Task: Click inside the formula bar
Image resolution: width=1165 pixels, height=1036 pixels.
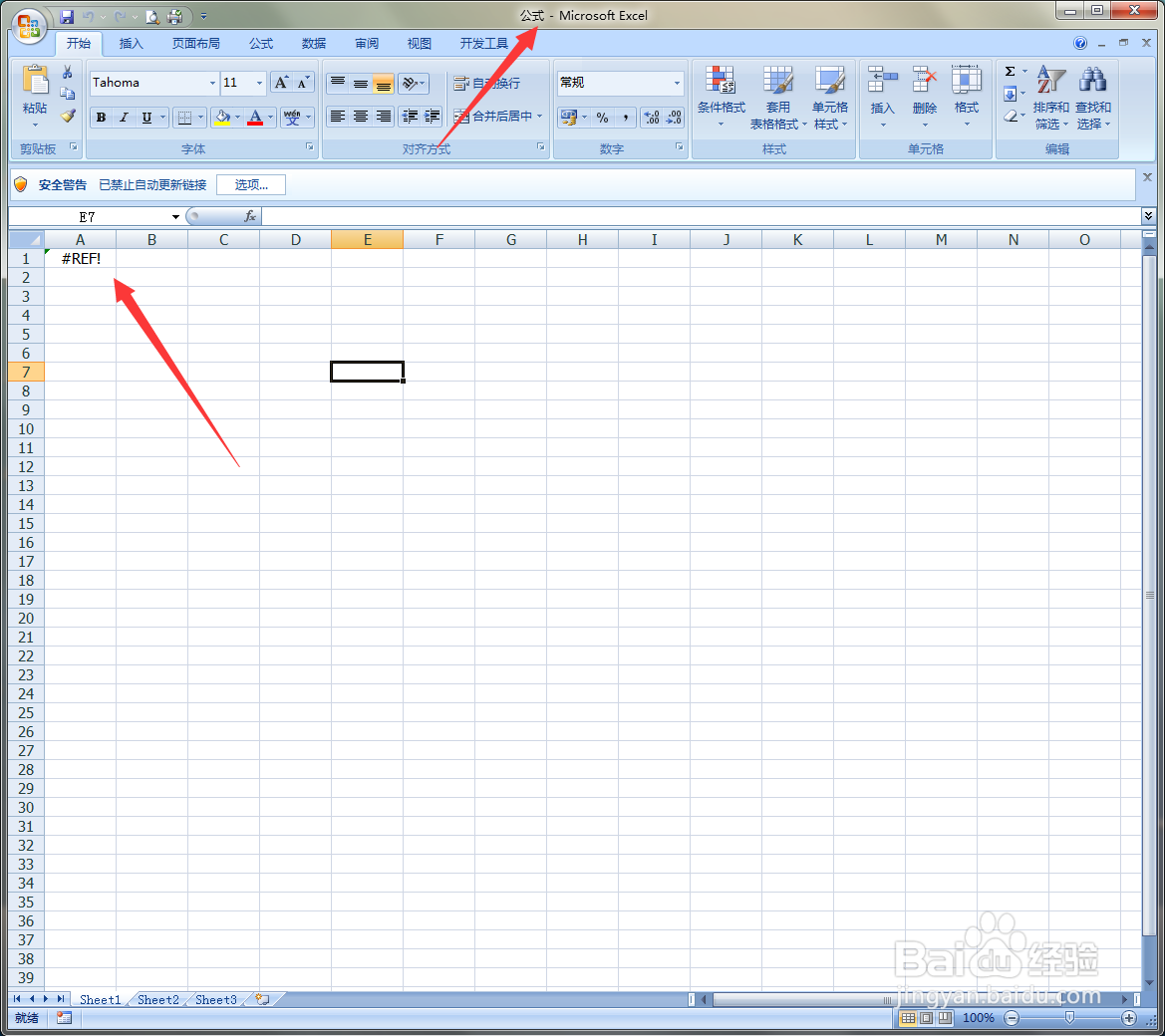Action: click(702, 216)
